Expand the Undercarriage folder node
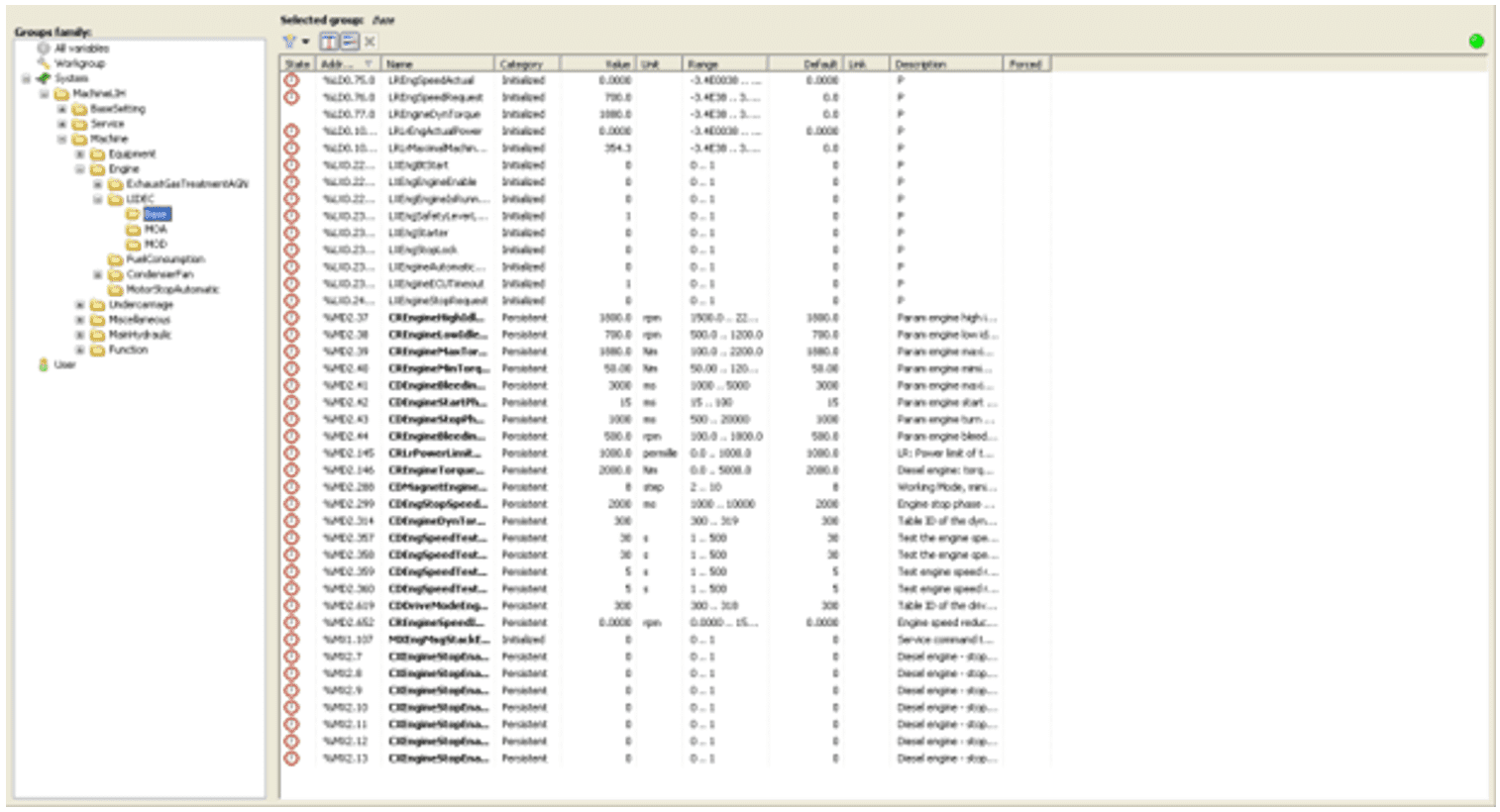1500x812 pixels. [80, 305]
